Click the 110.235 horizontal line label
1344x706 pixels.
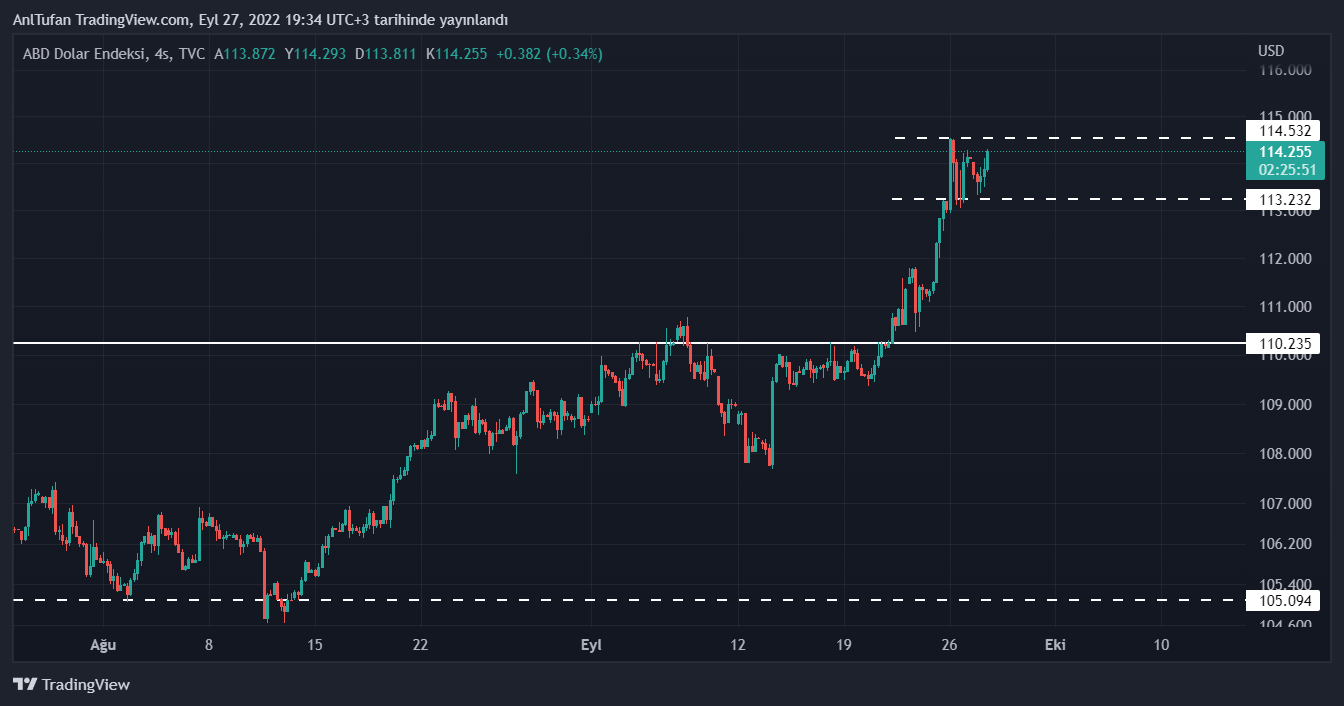pyautogui.click(x=1284, y=344)
